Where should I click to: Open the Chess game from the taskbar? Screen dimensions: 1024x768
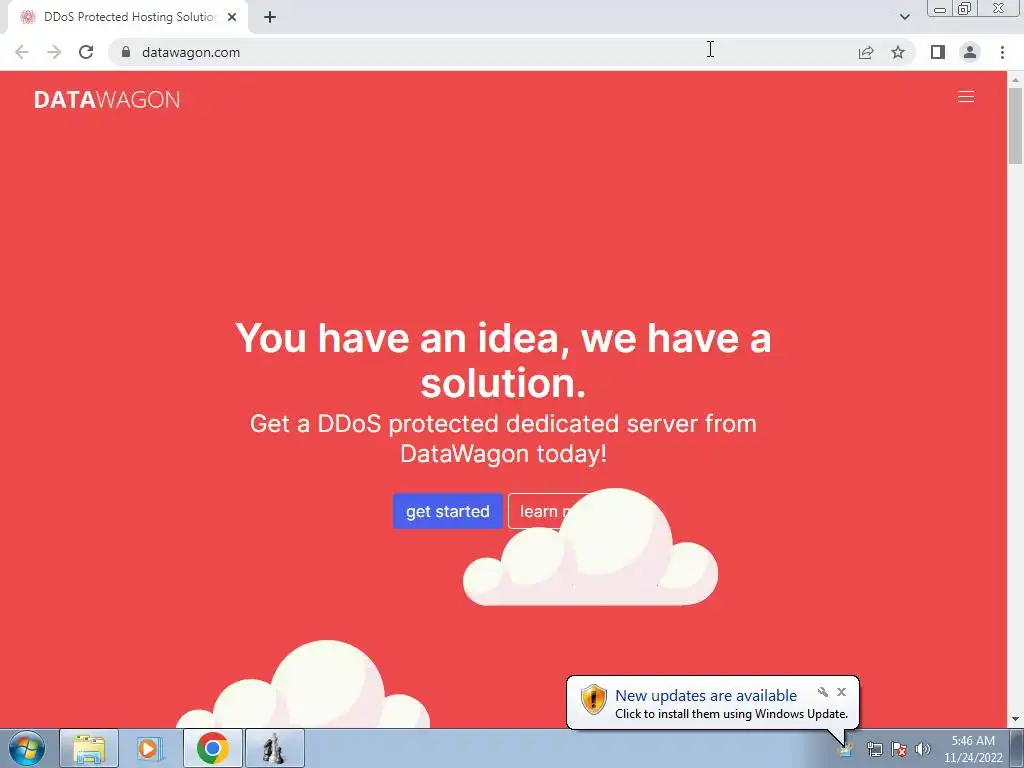274,749
